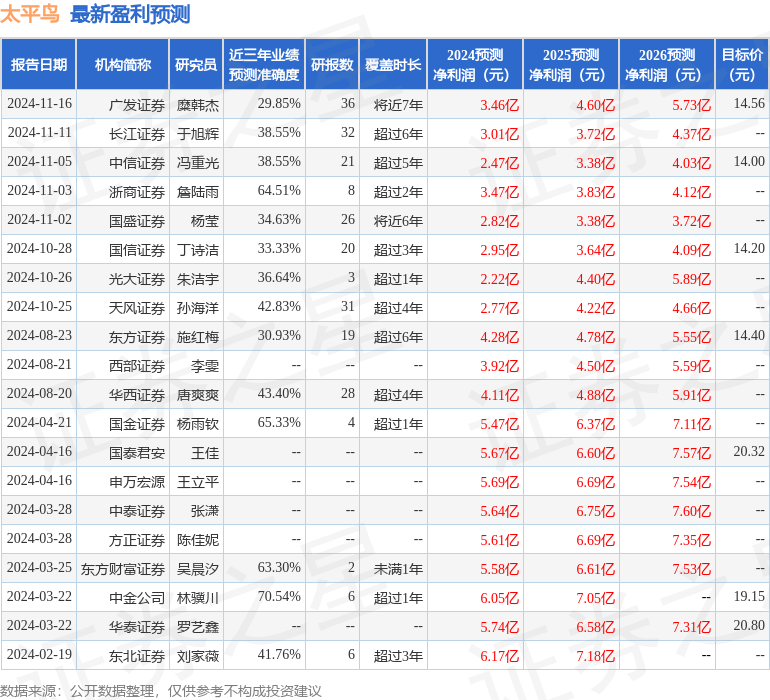Click the 2024预测净利润 column header
Viewport: 770px width, 700px height.
(475, 65)
